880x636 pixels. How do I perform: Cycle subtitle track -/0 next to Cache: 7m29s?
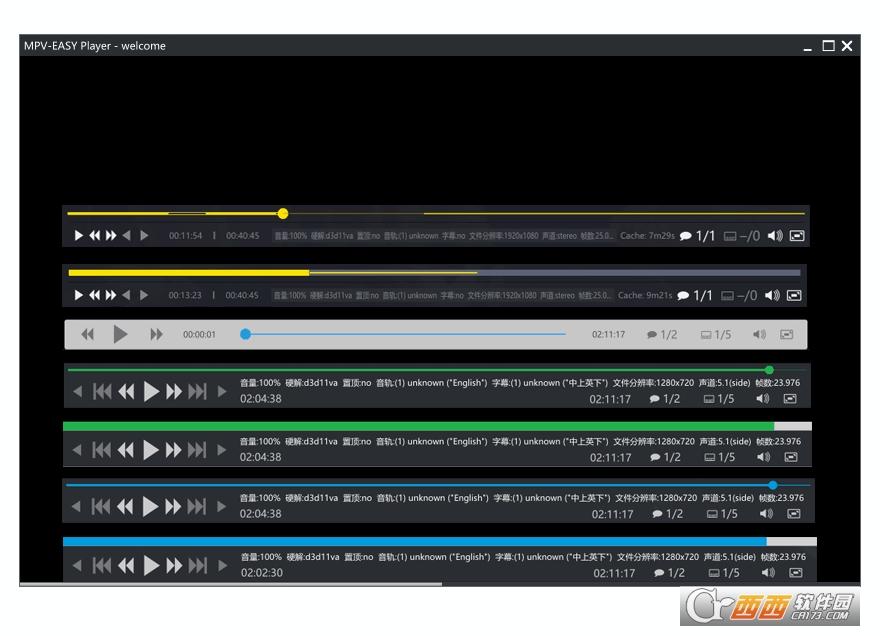click(741, 236)
